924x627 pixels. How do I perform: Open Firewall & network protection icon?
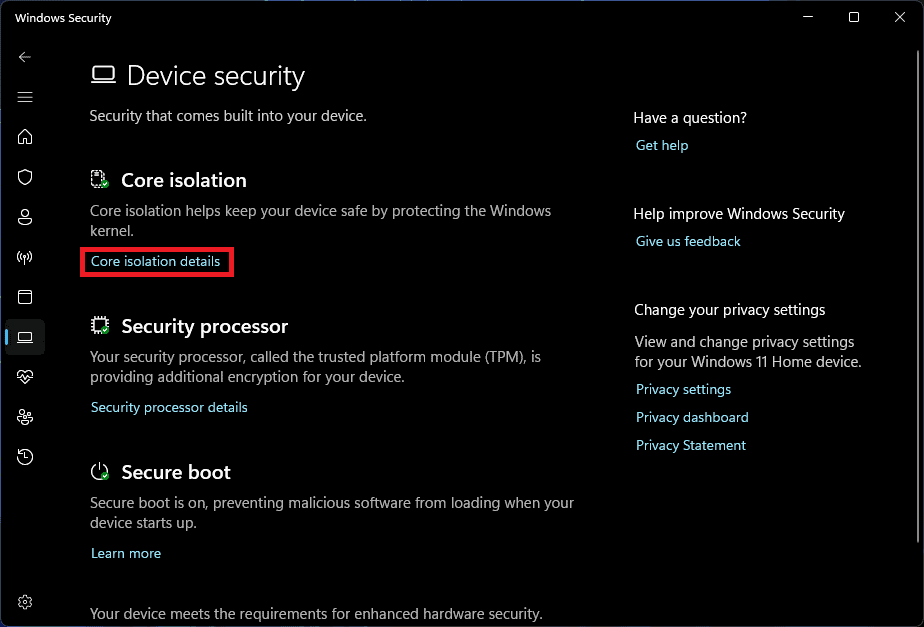pyautogui.click(x=25, y=257)
